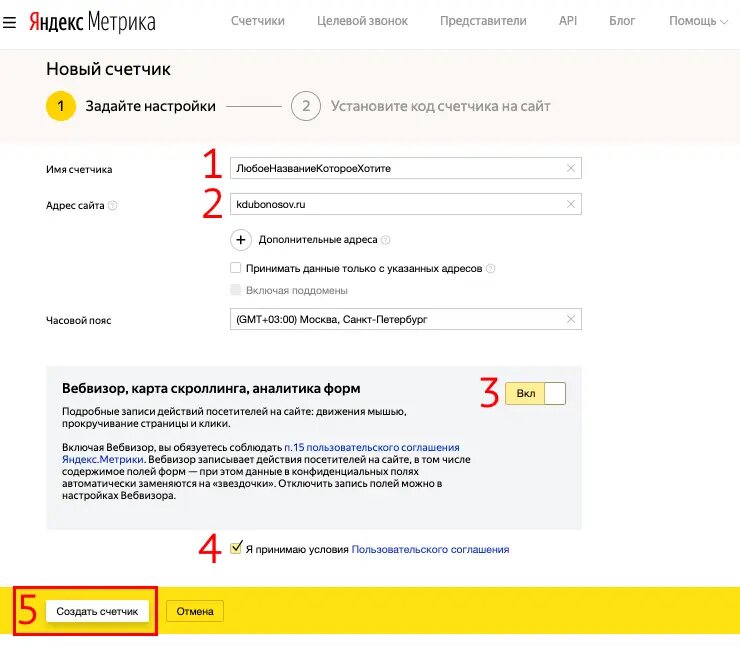Click the Отмена button
This screenshot has width=740, height=646.
(x=195, y=611)
